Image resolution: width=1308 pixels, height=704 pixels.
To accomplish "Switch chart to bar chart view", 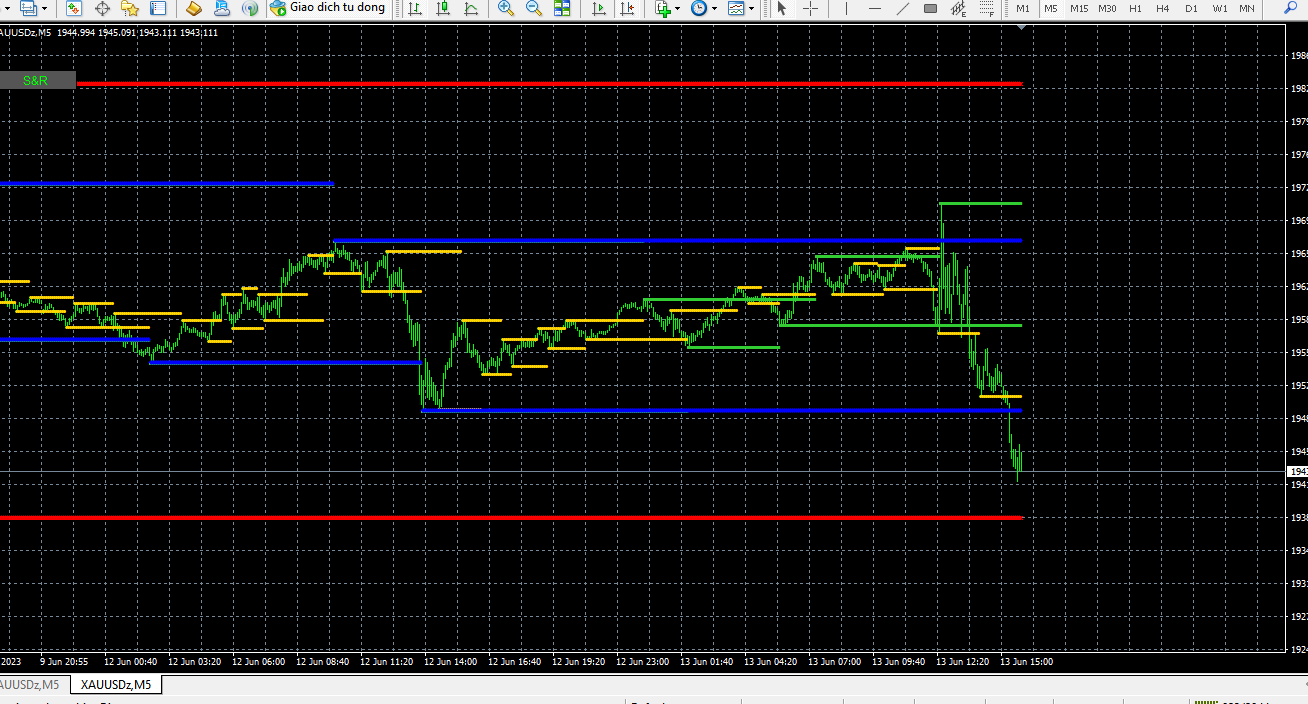I will point(415,8).
